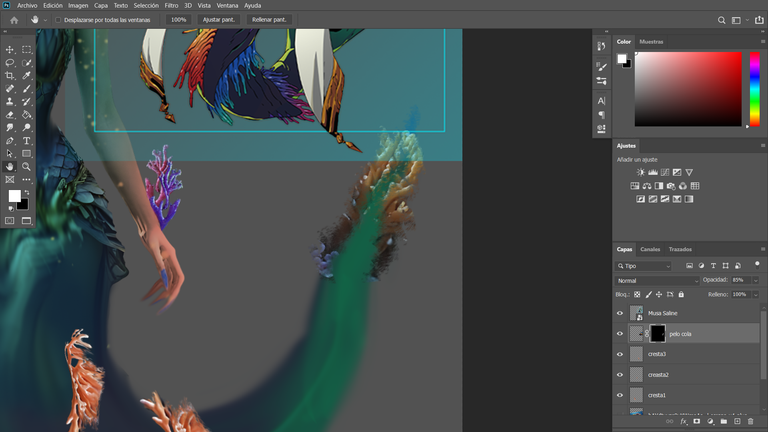Select the Pen tool
This screenshot has height=432, width=768.
(x=9, y=141)
